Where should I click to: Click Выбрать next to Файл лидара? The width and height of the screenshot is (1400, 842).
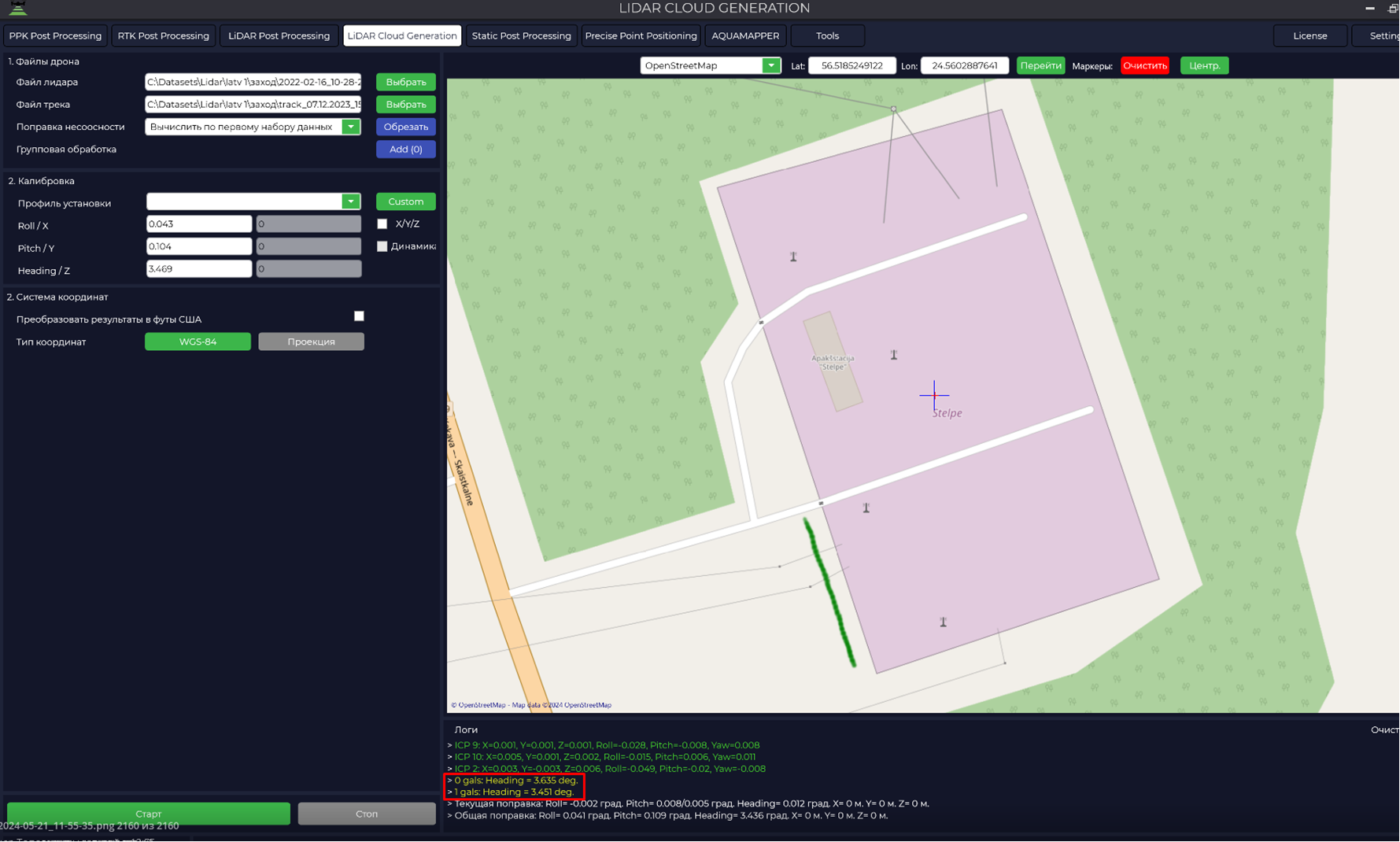coord(405,82)
